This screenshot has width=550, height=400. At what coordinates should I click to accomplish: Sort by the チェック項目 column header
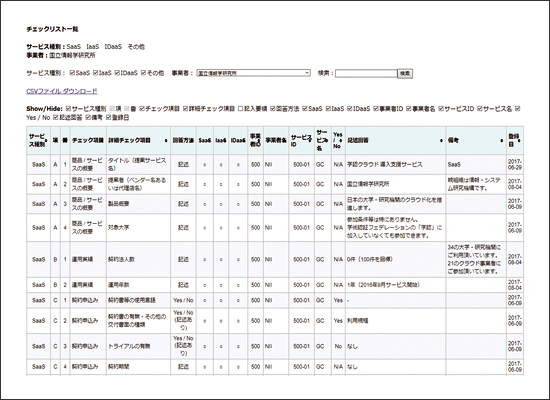[x=88, y=140]
